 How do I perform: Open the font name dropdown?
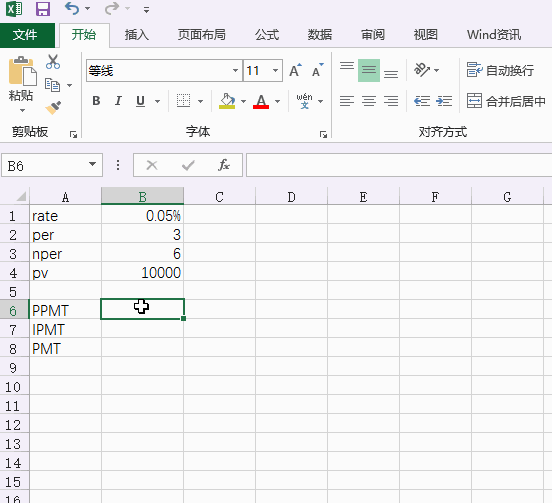coord(235,70)
